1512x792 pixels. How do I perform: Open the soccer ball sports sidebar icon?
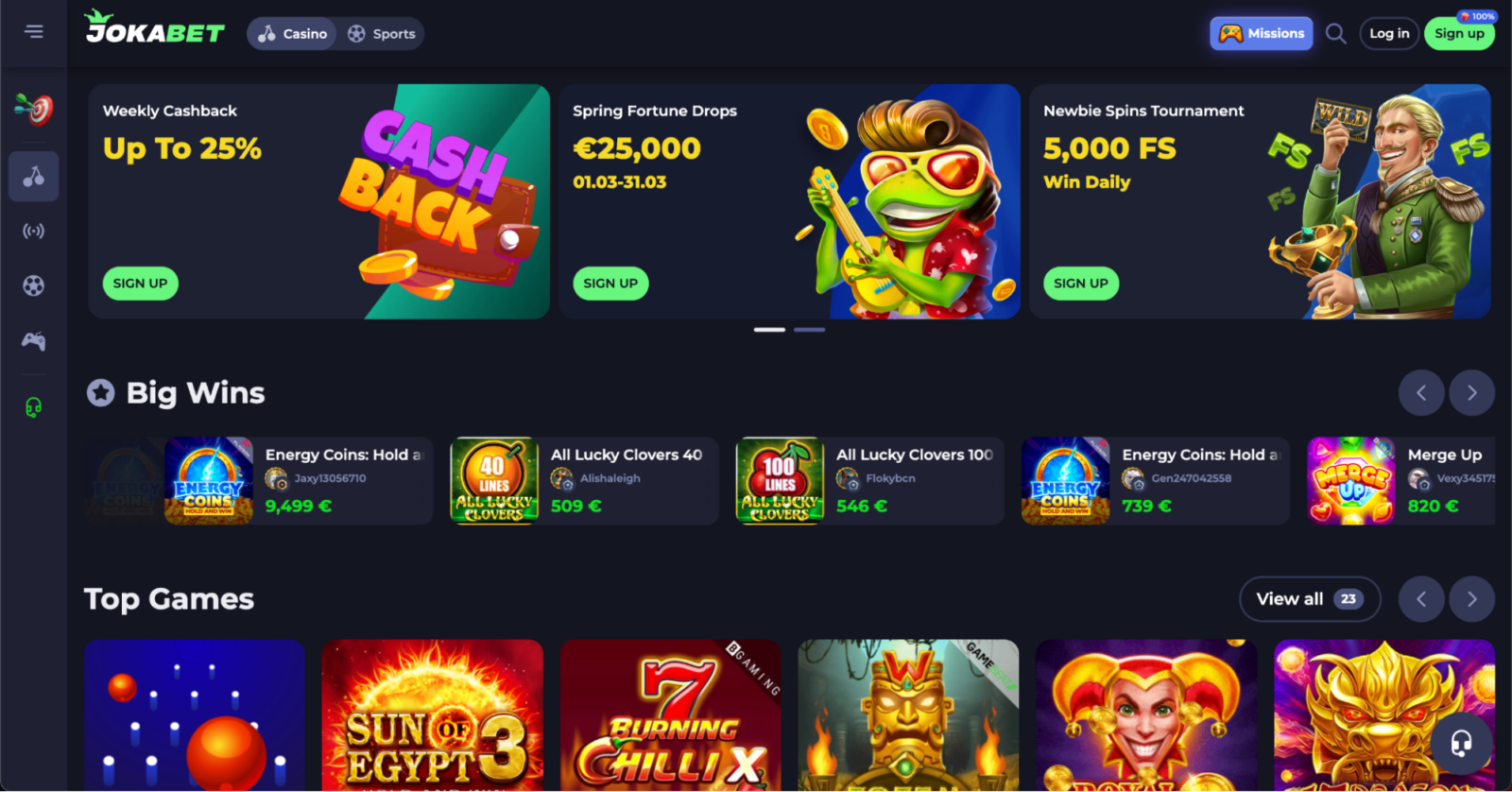click(34, 285)
